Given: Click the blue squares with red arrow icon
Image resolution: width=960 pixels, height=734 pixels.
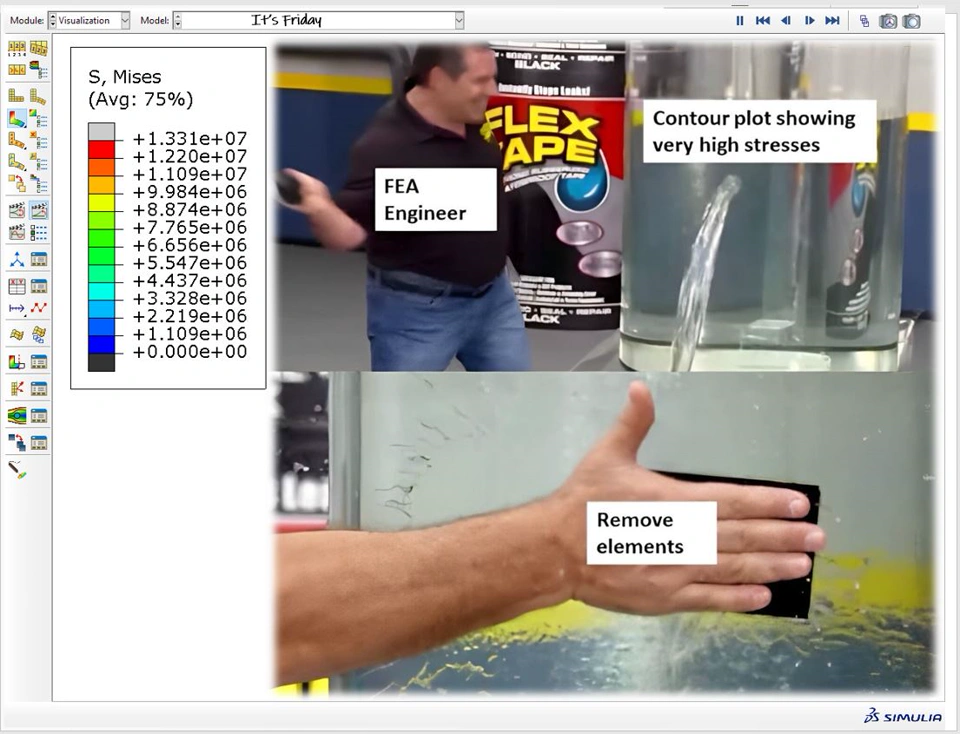Looking at the screenshot, I should (x=17, y=443).
